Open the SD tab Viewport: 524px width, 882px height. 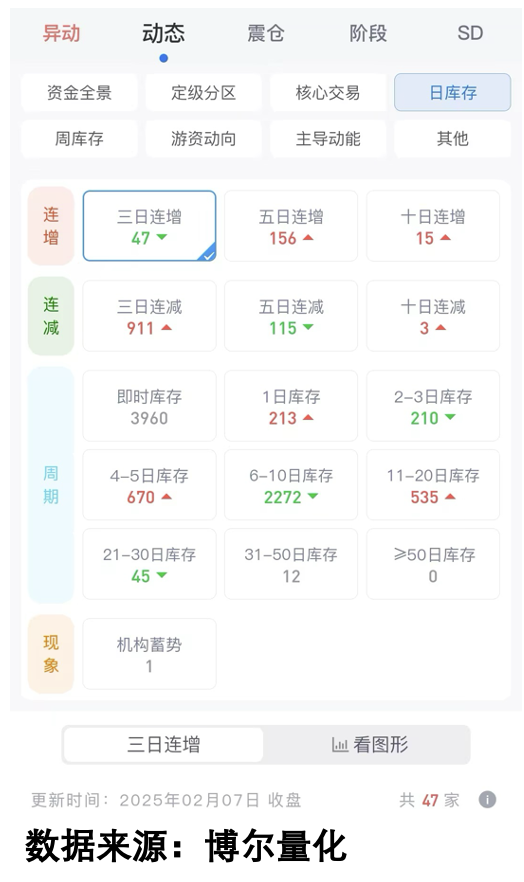(470, 33)
